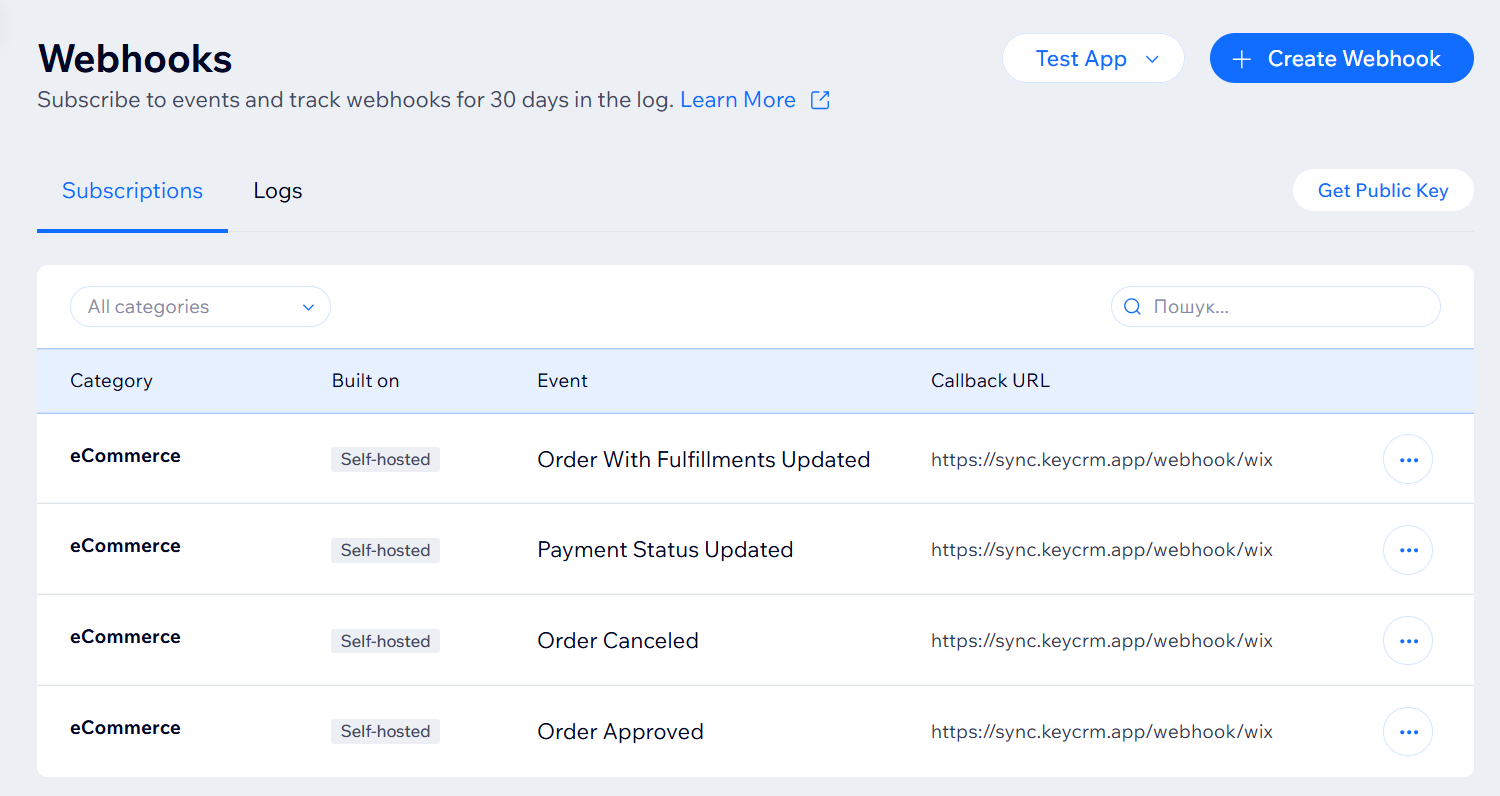This screenshot has width=1500, height=796.
Task: Click the Category column header
Action: (x=111, y=381)
